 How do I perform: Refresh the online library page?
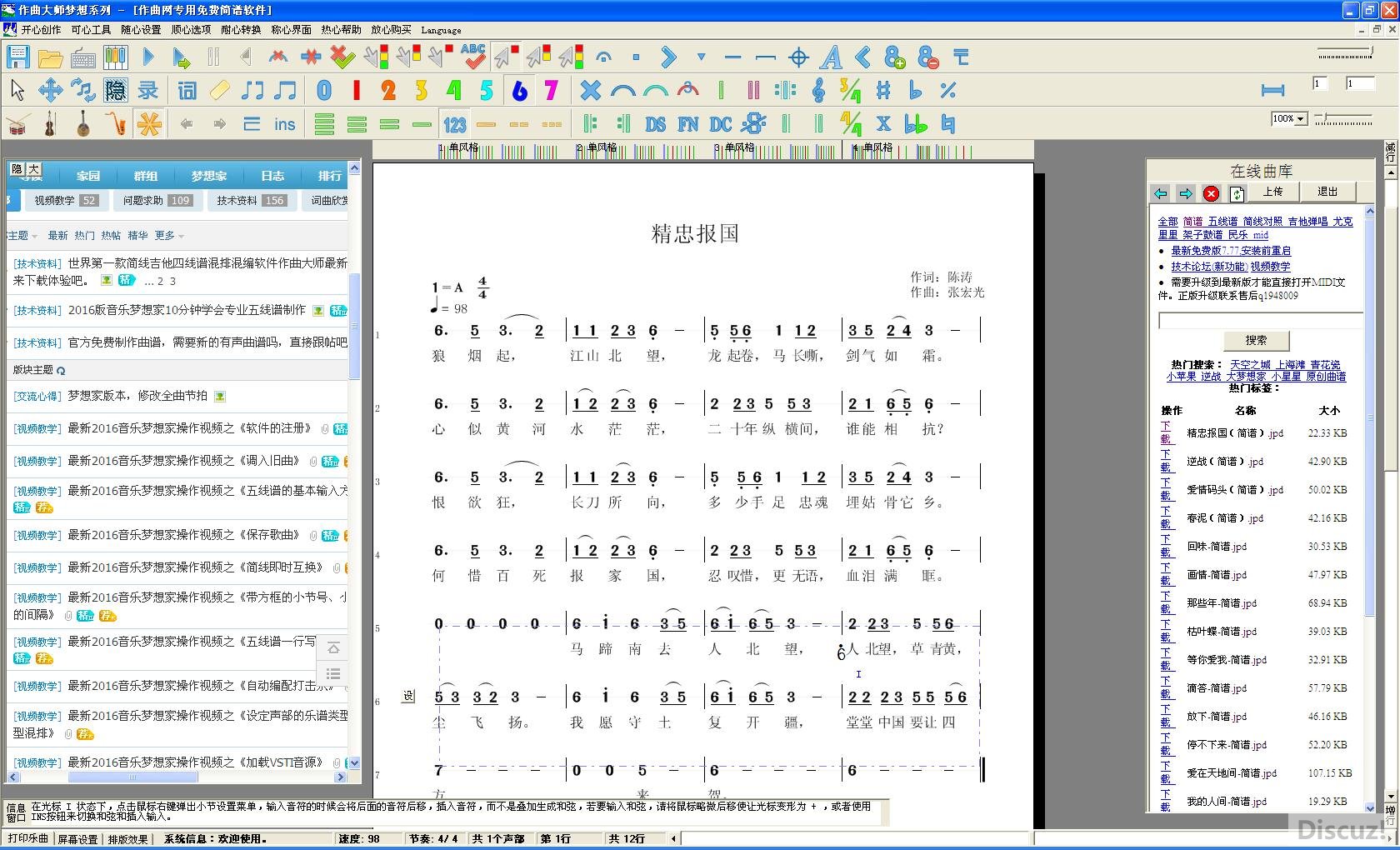point(1237,193)
